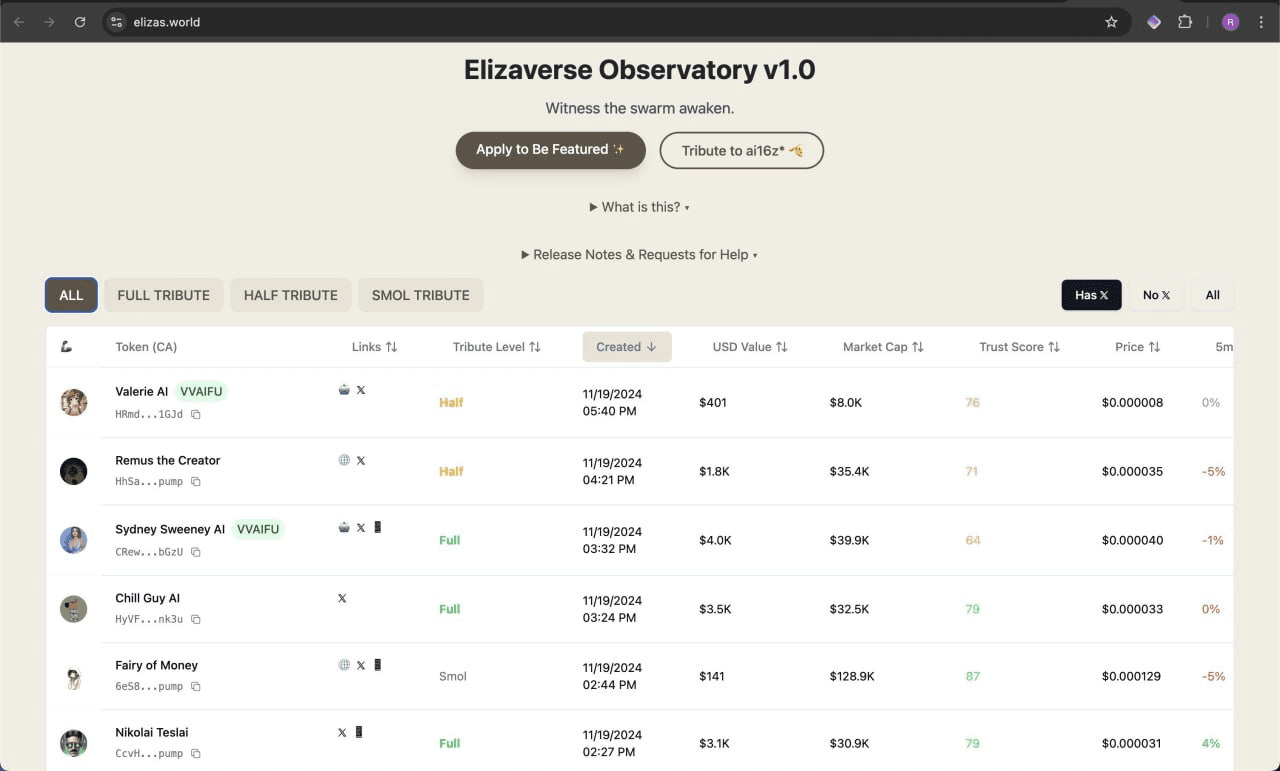View site information icon in address bar
This screenshot has height=771, width=1280.
coord(117,22)
